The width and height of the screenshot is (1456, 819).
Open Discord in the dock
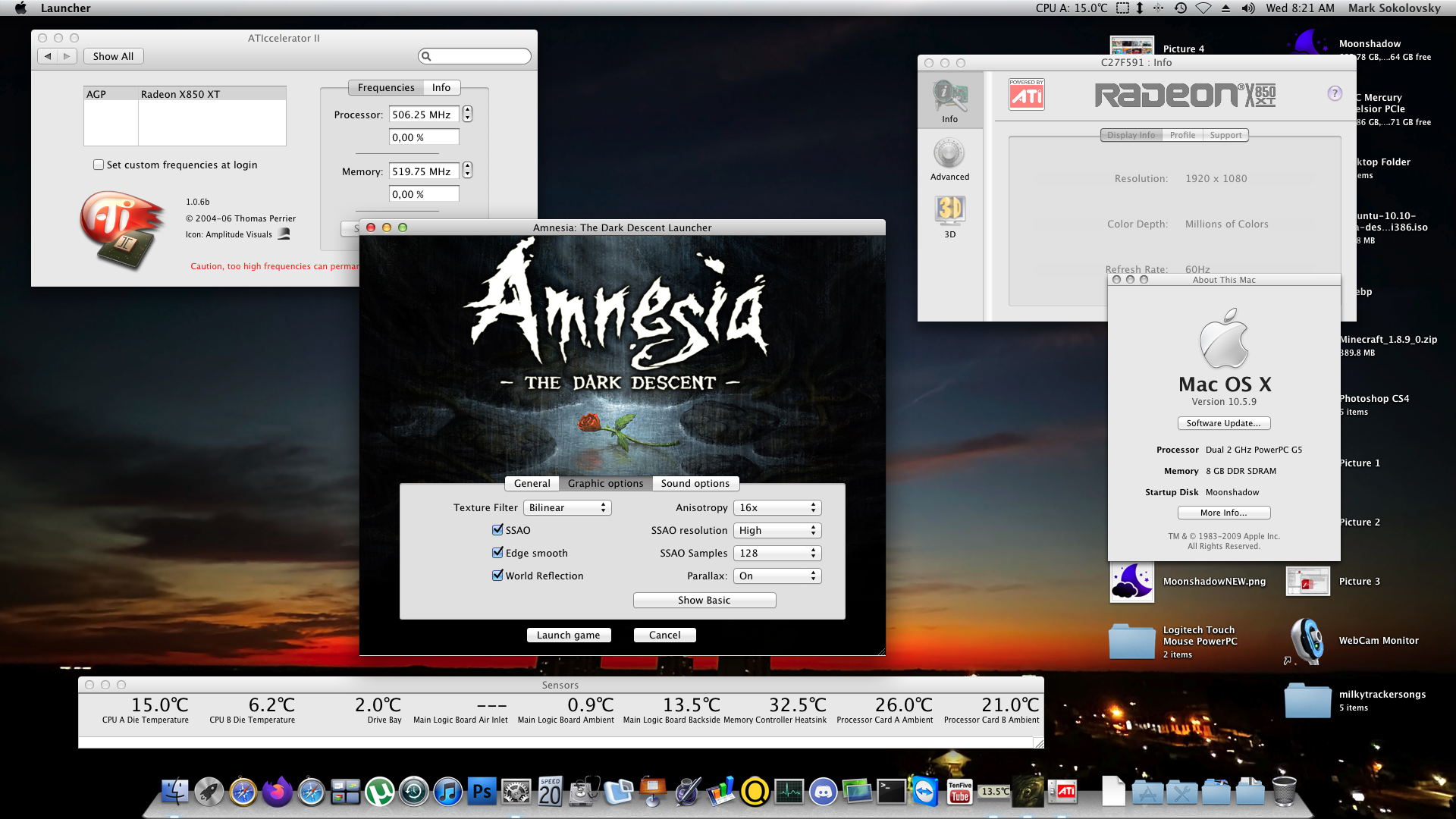click(823, 792)
